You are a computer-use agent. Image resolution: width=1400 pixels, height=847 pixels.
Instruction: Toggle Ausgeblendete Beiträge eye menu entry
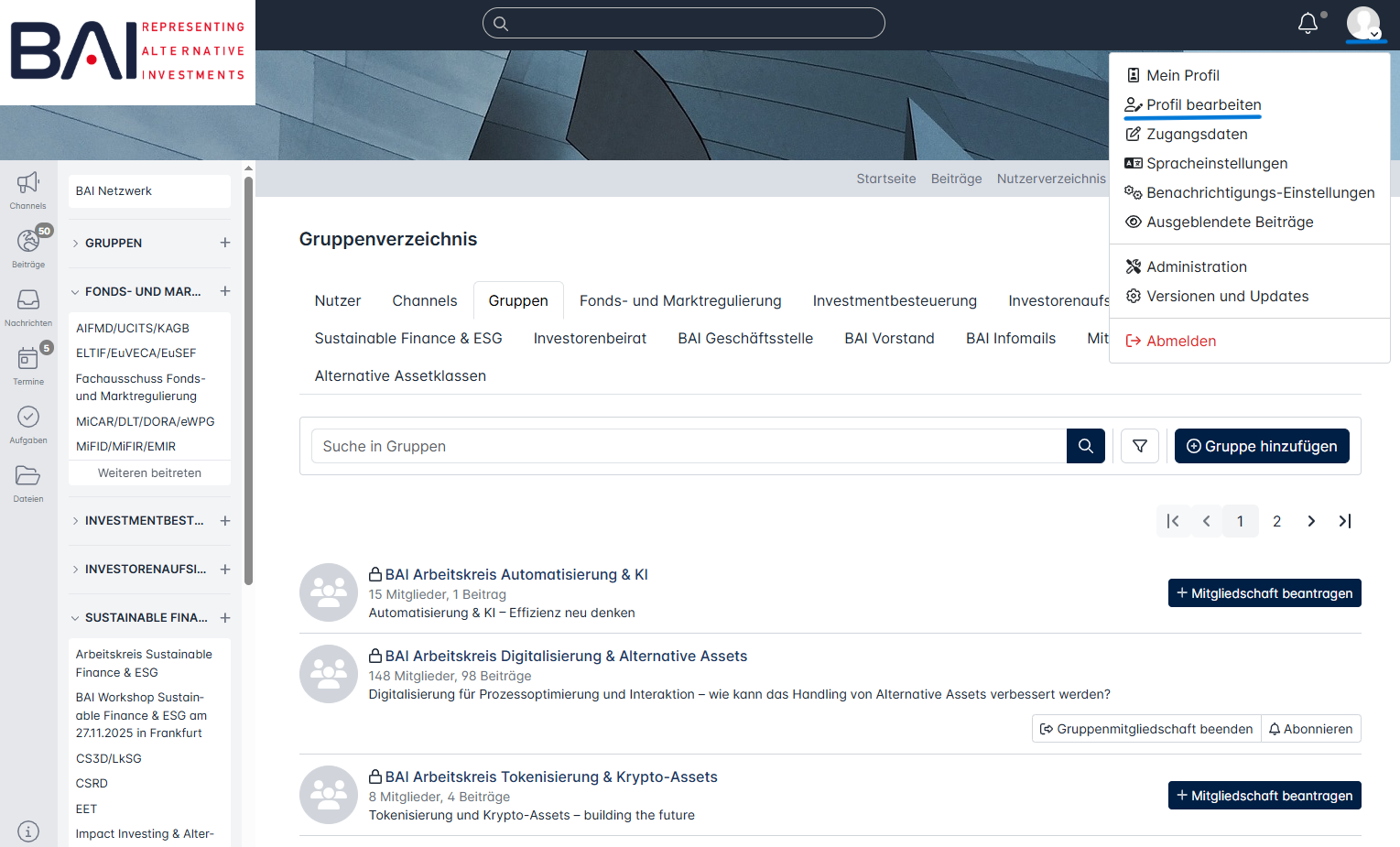coord(1229,222)
